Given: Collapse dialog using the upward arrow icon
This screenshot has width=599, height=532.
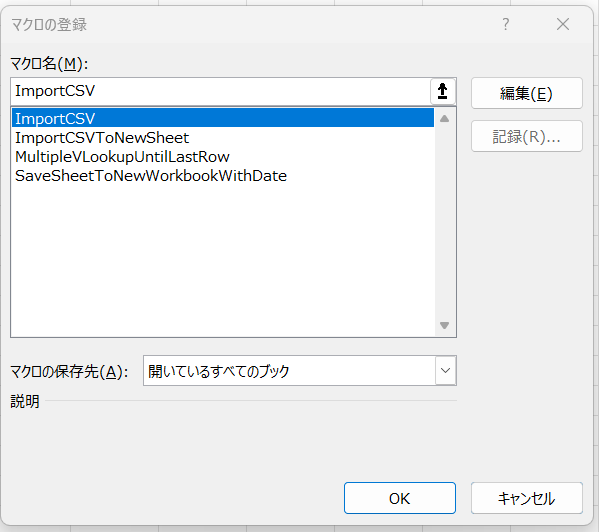Looking at the screenshot, I should (443, 91).
